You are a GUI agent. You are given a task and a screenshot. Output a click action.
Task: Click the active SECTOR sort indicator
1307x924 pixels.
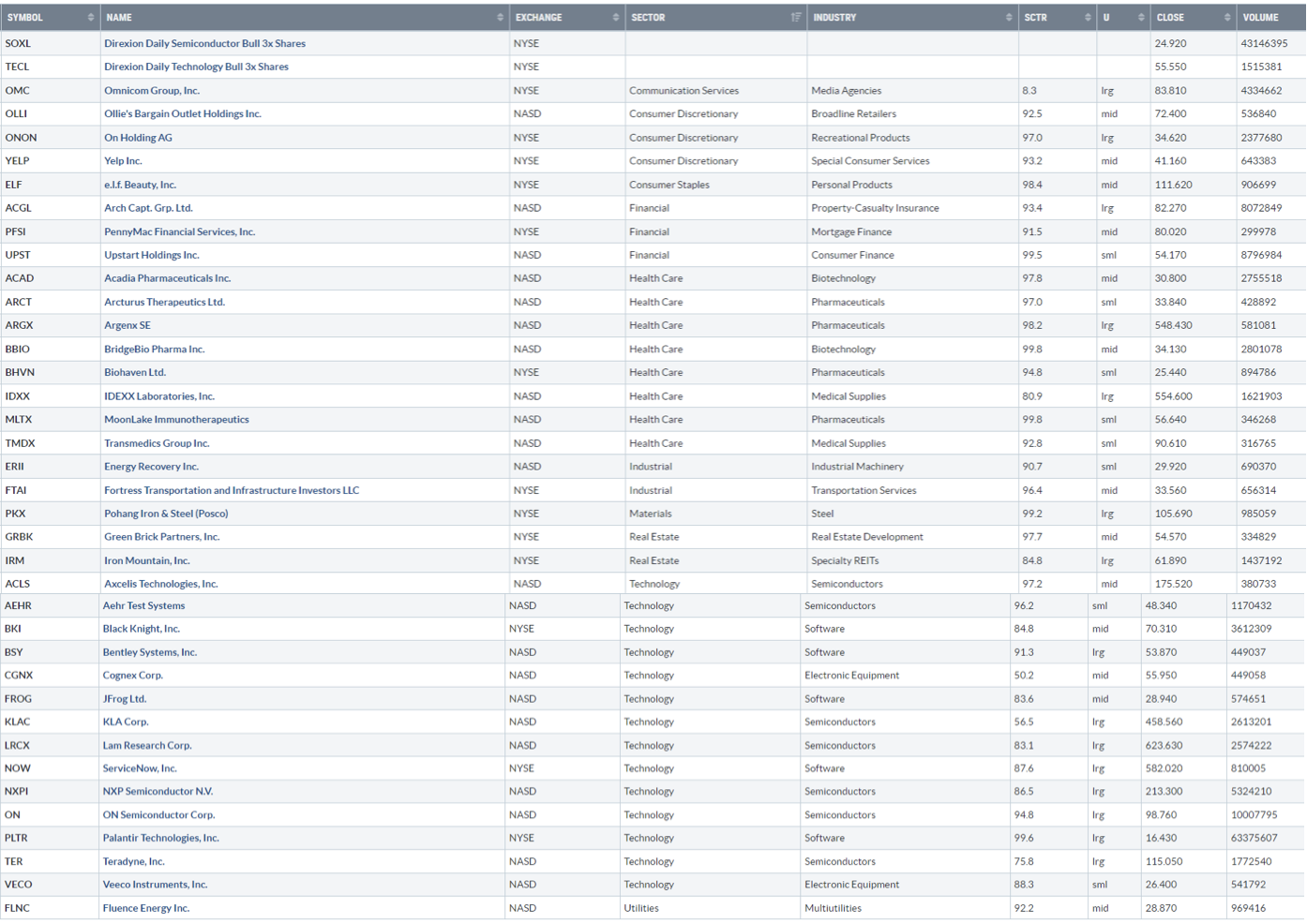pos(796,18)
